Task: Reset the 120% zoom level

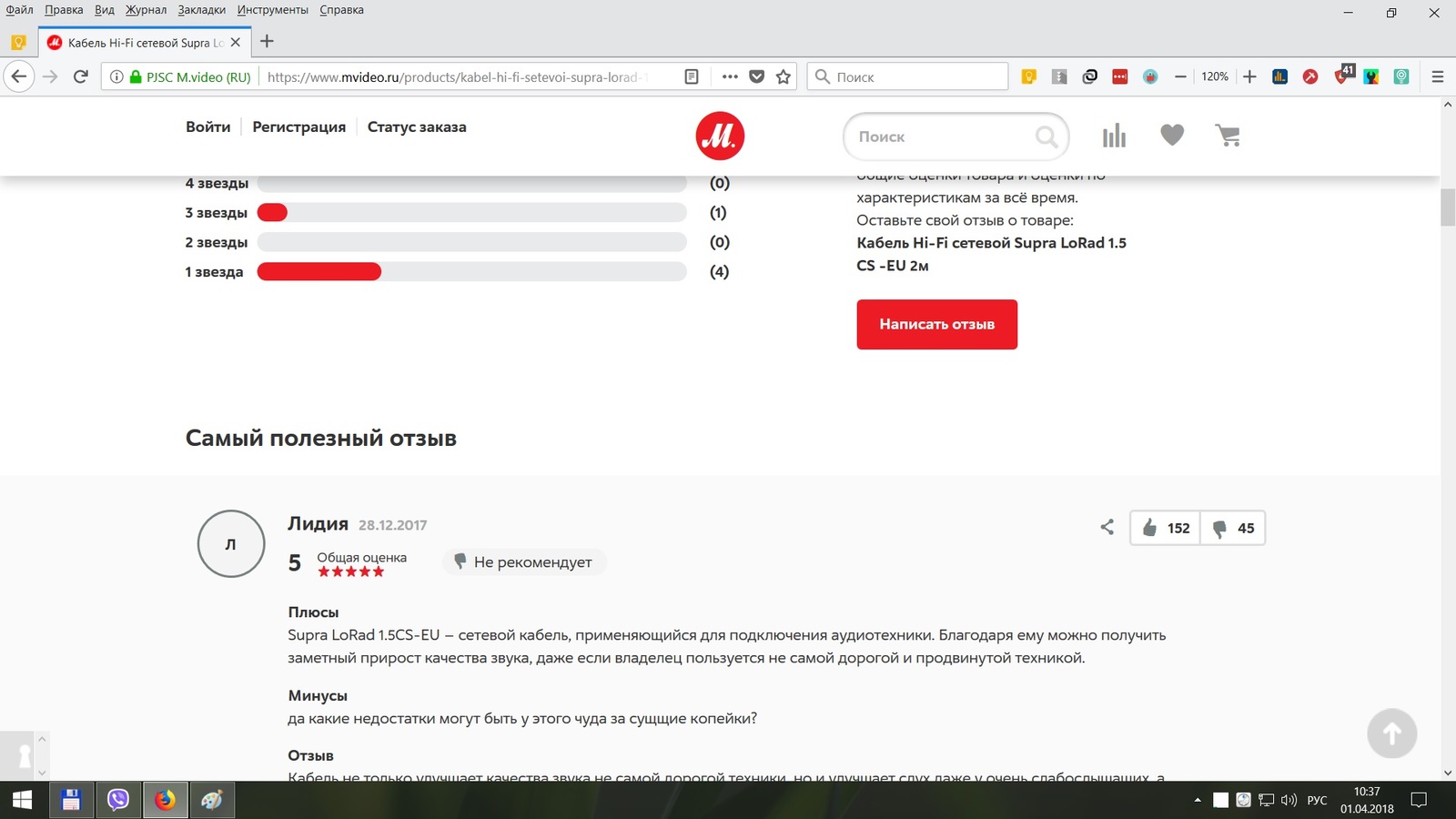Action: (x=1215, y=77)
